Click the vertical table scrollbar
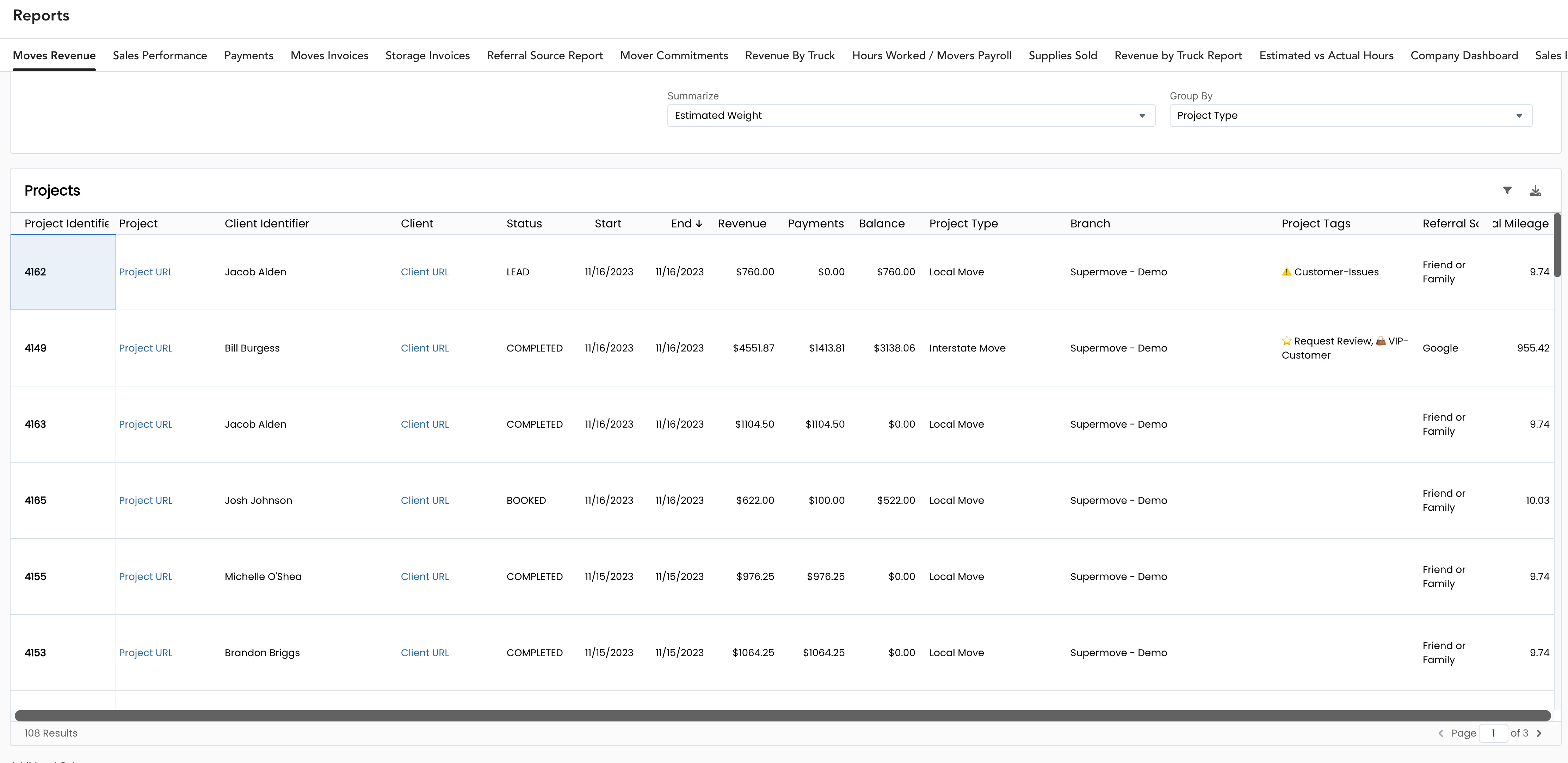The image size is (1568, 763). click(x=1557, y=245)
